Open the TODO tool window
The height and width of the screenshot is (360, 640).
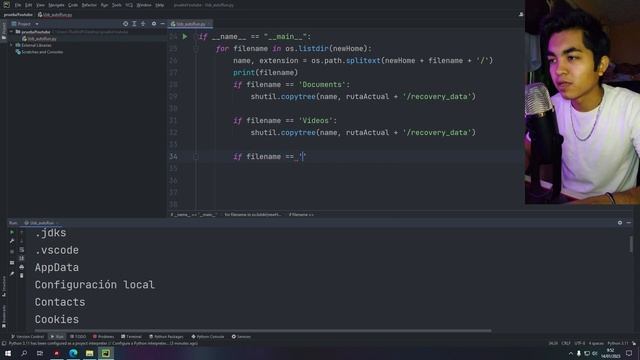point(78,337)
